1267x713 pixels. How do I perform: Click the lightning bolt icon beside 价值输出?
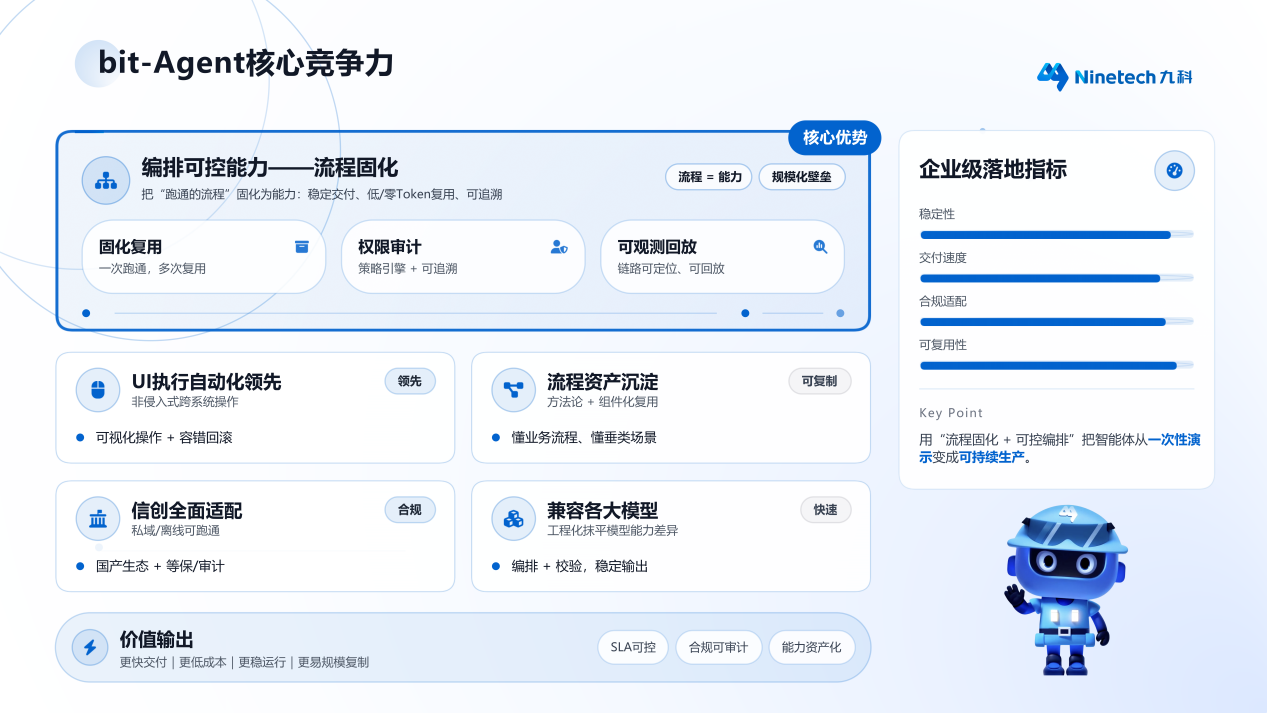[90, 647]
